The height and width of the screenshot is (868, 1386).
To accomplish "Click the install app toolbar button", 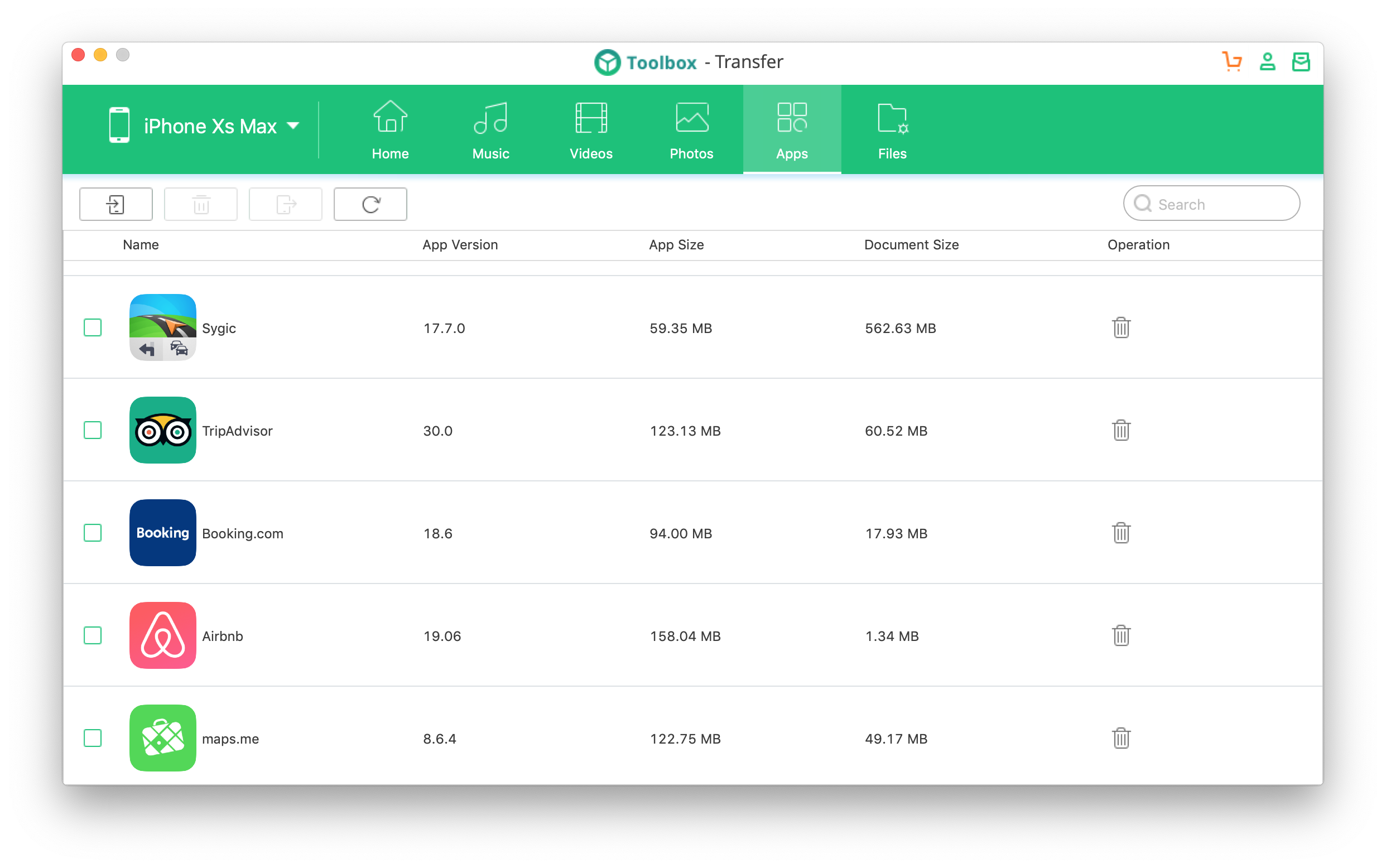I will tap(116, 204).
